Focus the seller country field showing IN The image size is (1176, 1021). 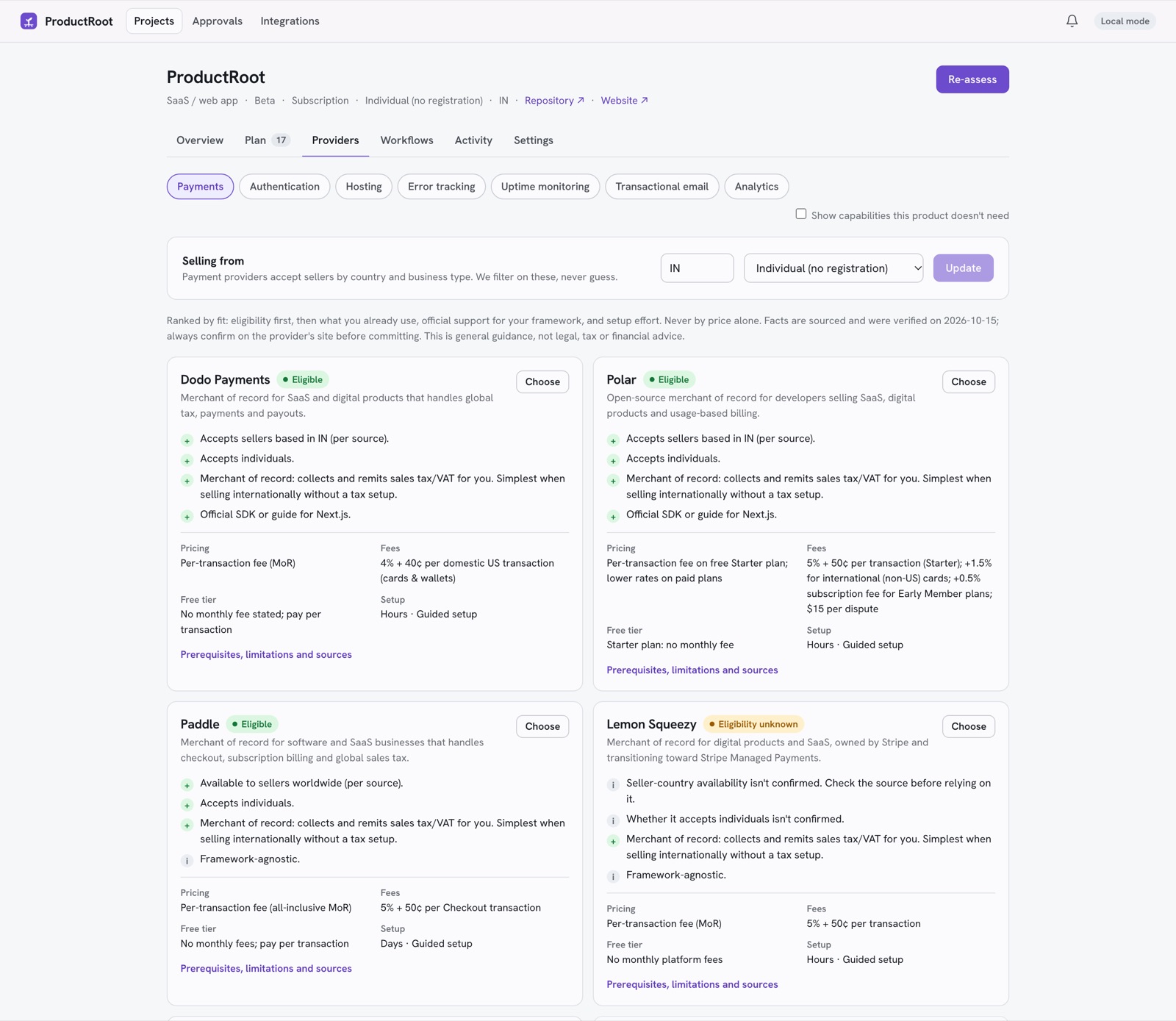pyautogui.click(x=697, y=268)
